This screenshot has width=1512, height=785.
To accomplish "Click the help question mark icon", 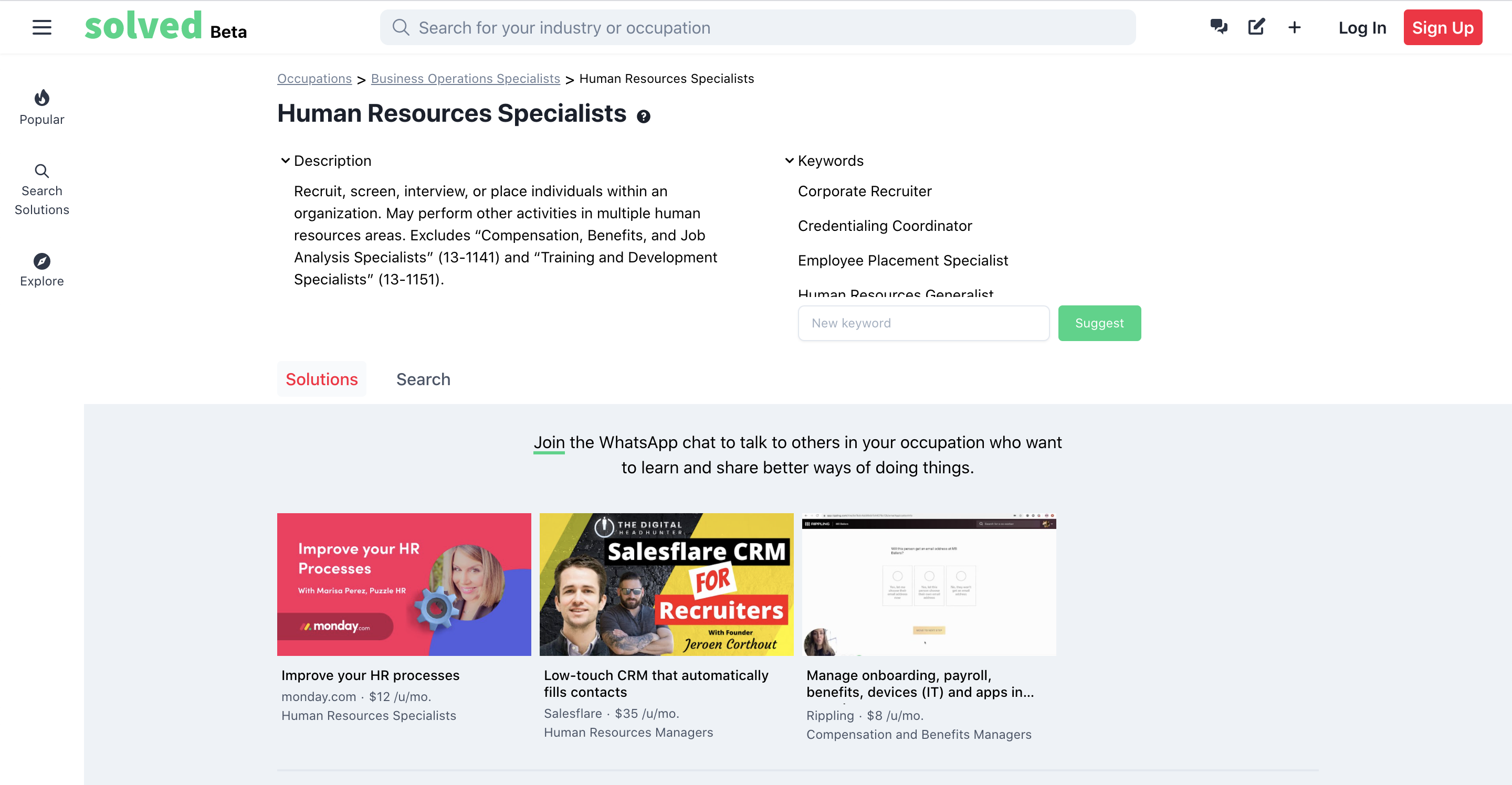I will coord(643,116).
